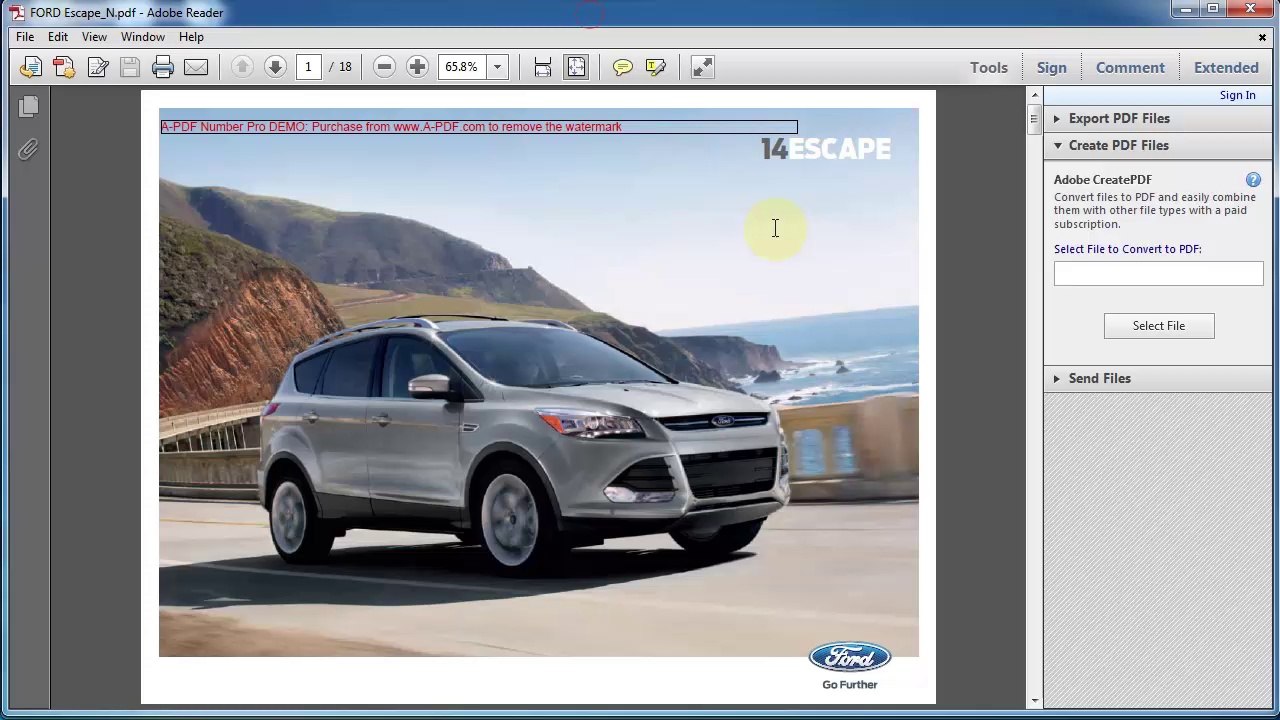Click the Read Mode icon
This screenshot has width=1280, height=720.
pyautogui.click(x=702, y=67)
